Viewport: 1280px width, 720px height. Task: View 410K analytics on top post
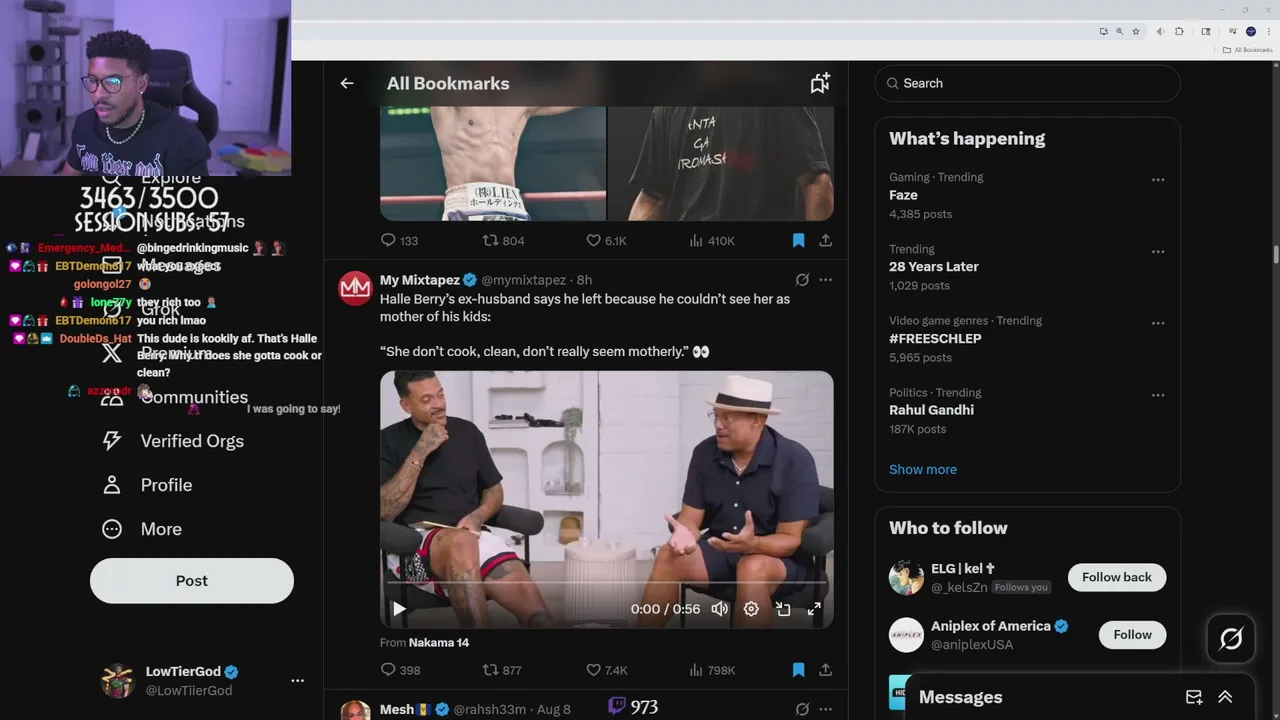click(x=712, y=240)
